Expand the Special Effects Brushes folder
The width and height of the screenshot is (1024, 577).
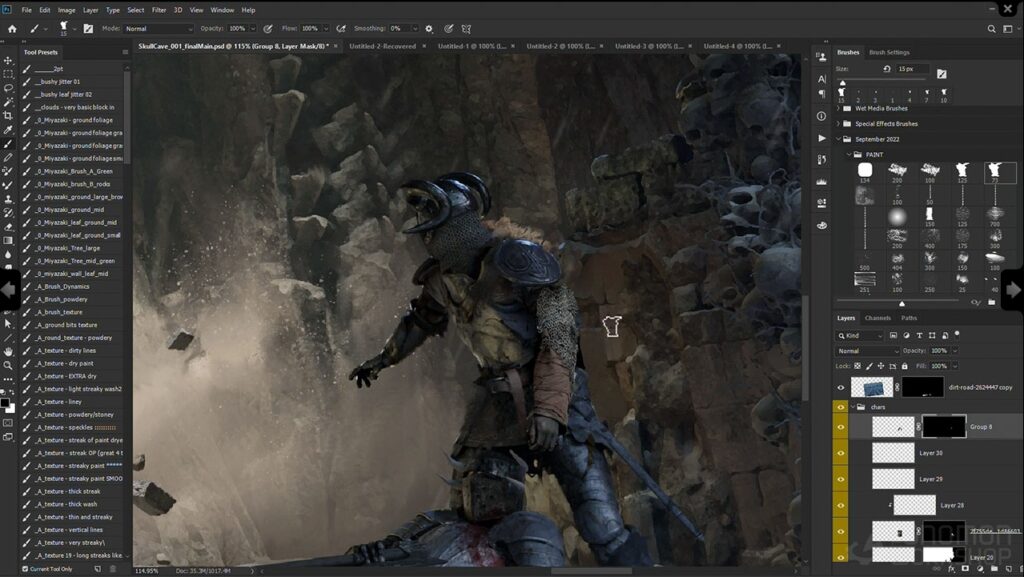pyautogui.click(x=839, y=123)
